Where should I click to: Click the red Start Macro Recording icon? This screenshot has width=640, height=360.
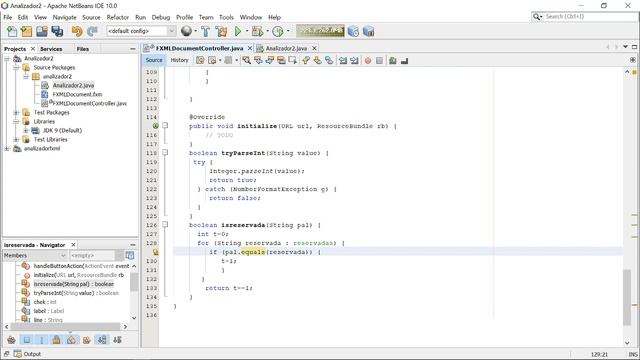368,60
